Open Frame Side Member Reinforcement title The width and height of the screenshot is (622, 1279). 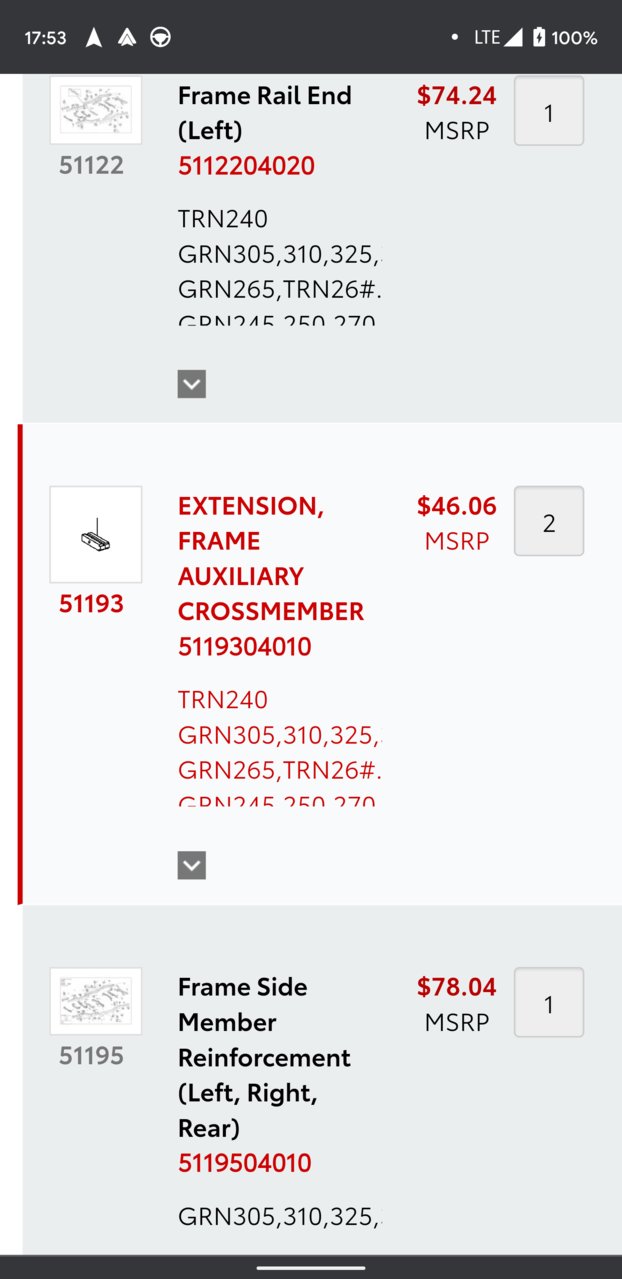264,1057
